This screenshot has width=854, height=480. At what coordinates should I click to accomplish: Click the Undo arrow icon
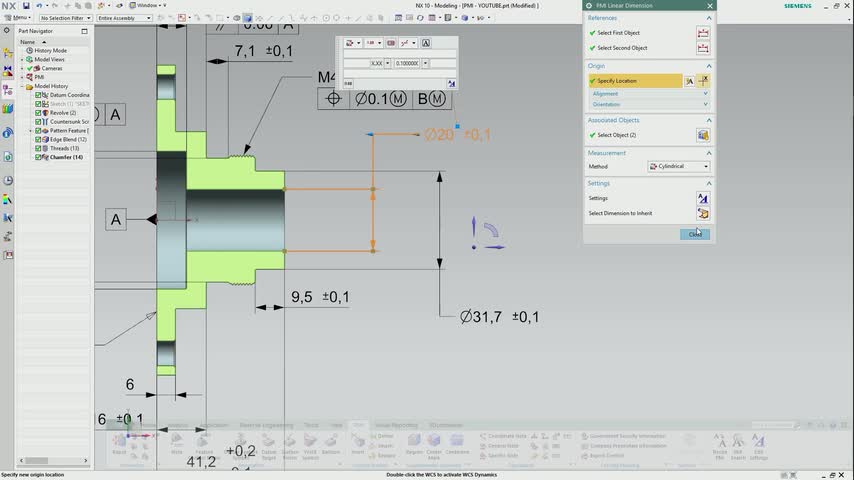point(39,5)
